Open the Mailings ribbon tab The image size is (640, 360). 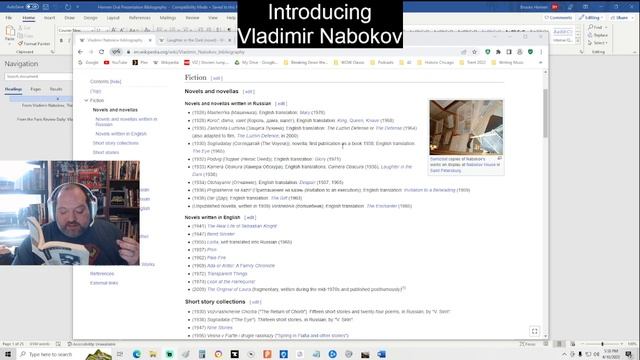(x=168, y=18)
